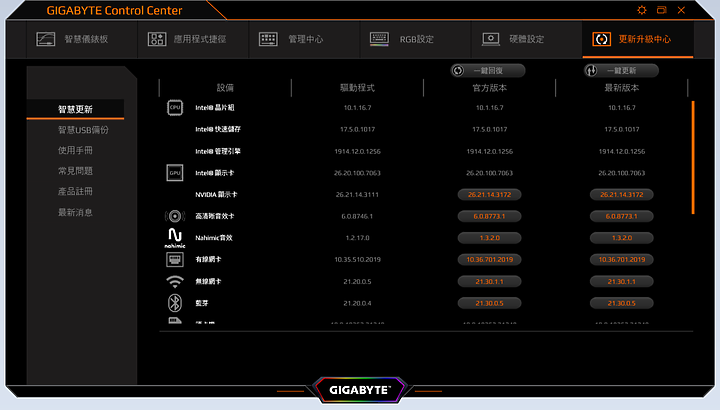Click GIGABYTE Control Center title text
This screenshot has height=410, width=720.
point(114,11)
